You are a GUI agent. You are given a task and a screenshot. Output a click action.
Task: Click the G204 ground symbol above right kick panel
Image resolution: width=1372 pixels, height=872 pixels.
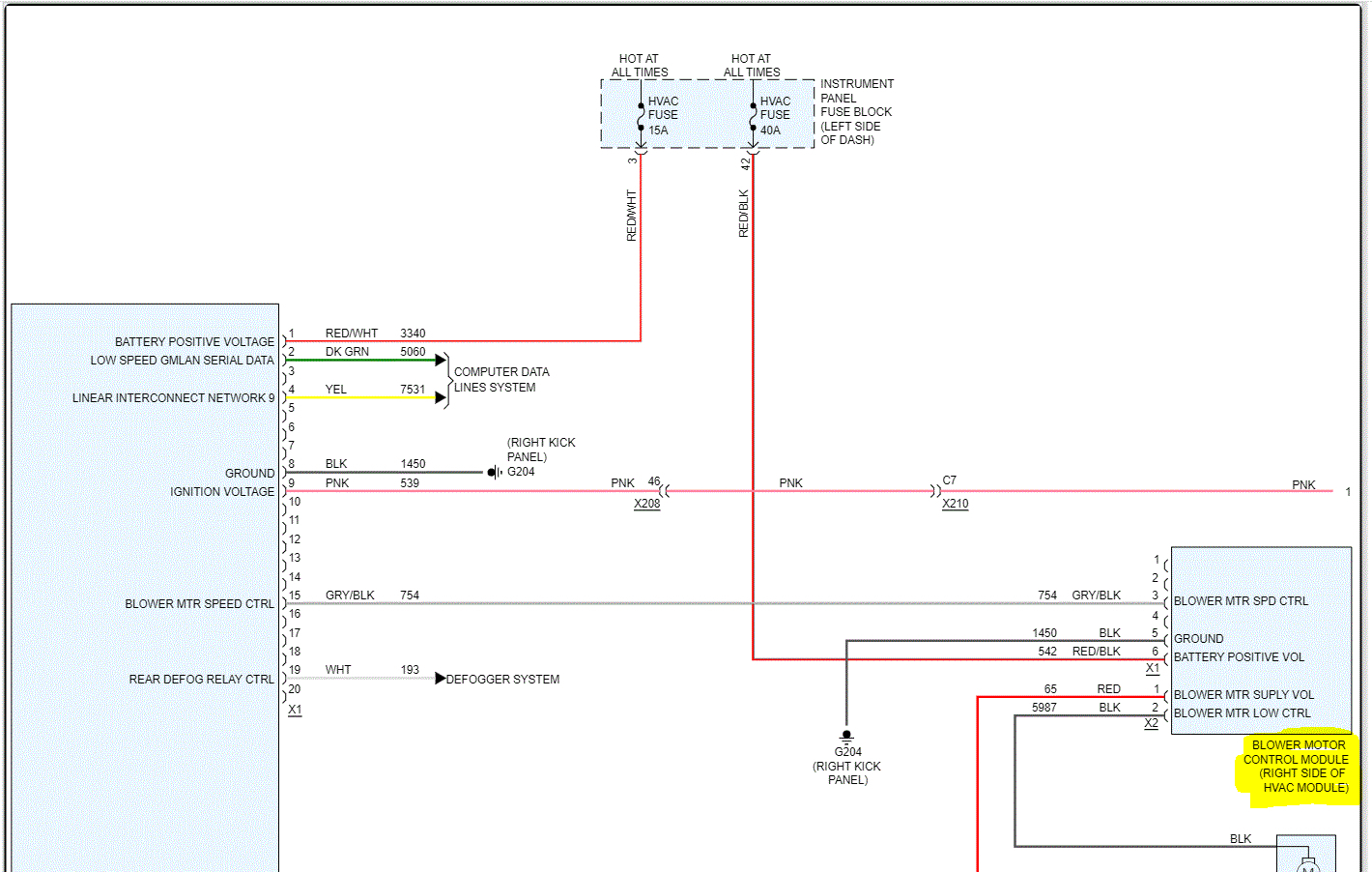pos(847,736)
